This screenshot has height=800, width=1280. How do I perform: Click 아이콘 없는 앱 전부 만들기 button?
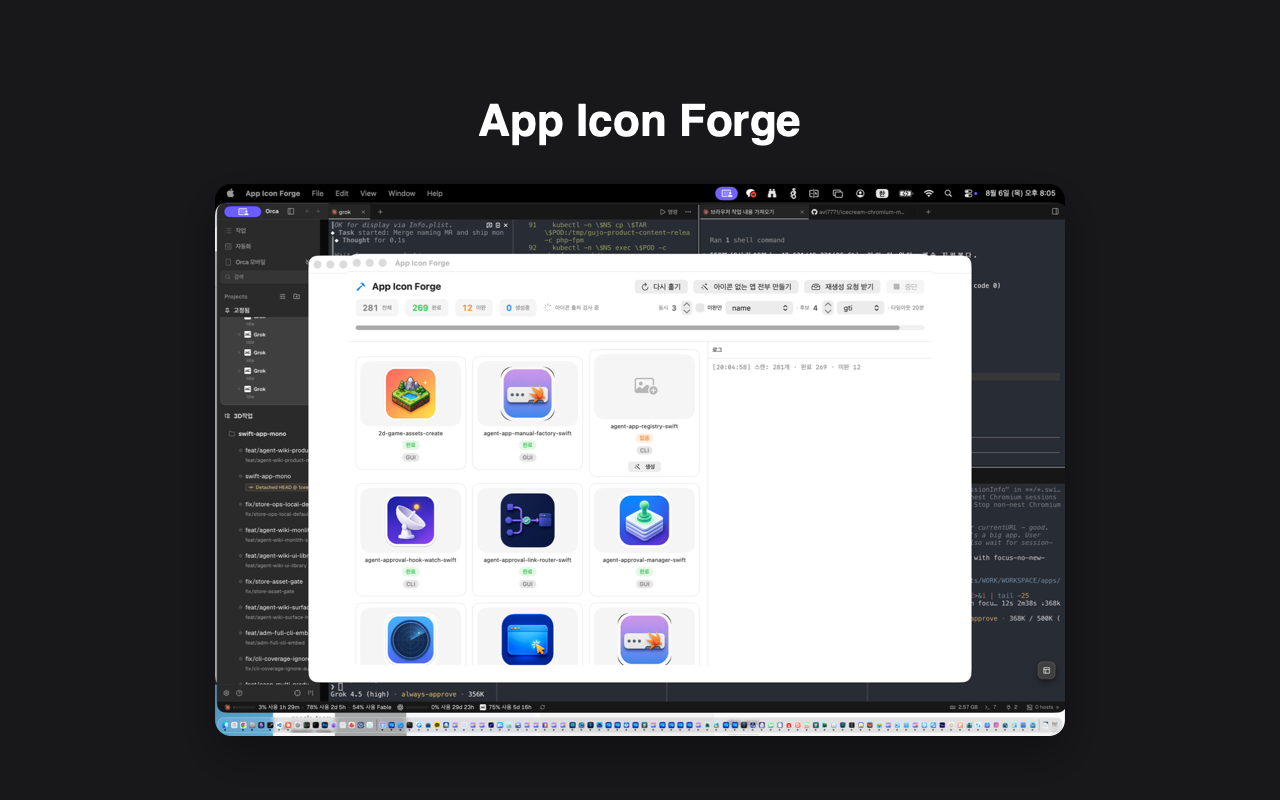pos(746,287)
